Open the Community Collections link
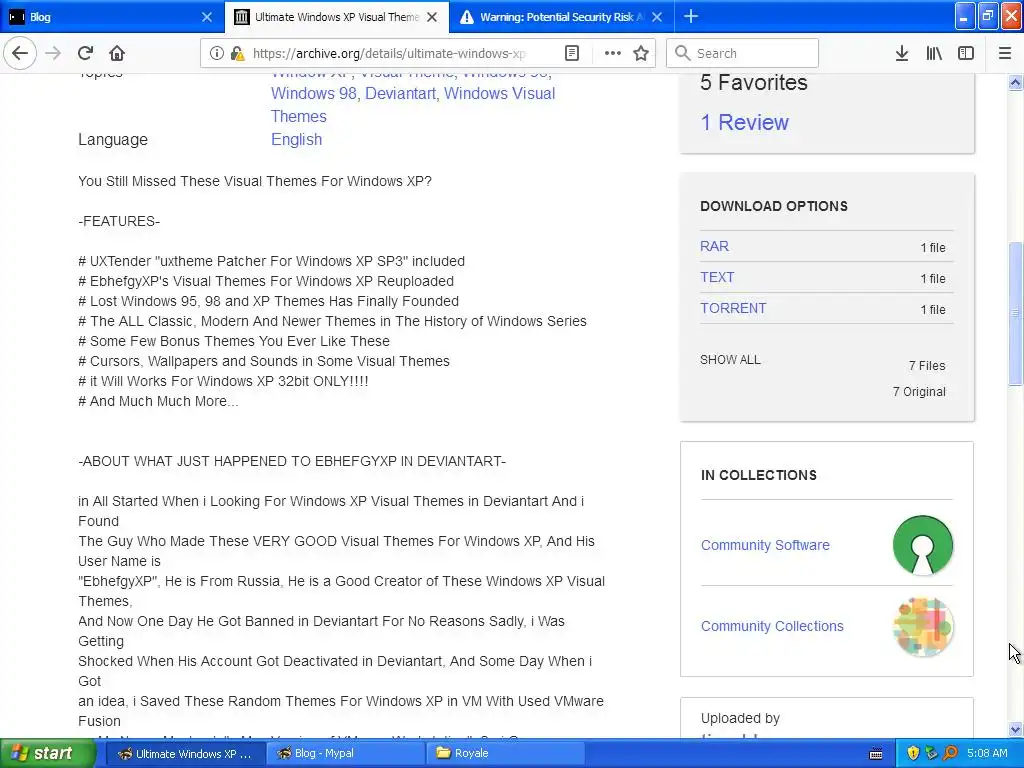 click(772, 626)
